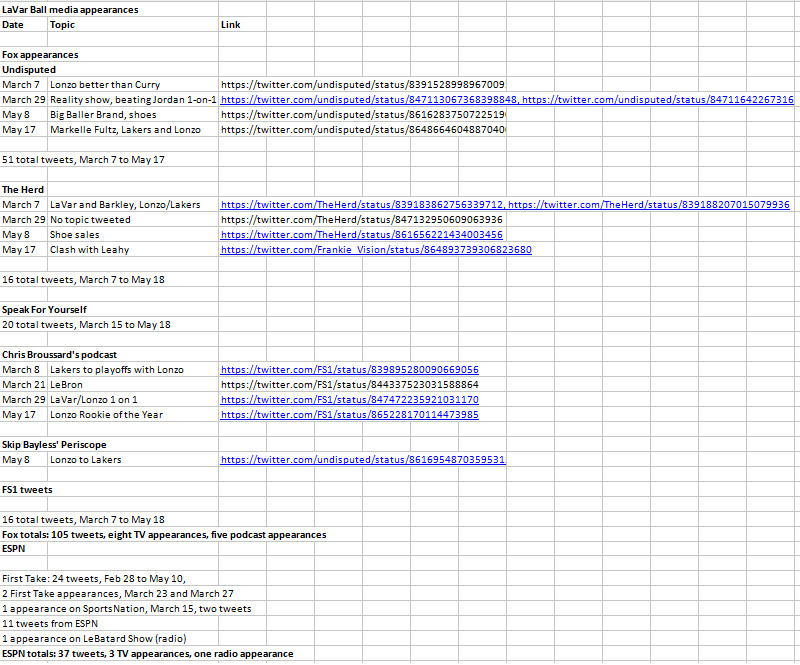Select 'March 7' date in Undisputed section
Image resolution: width=800 pixels, height=665 pixels.
tap(21, 85)
